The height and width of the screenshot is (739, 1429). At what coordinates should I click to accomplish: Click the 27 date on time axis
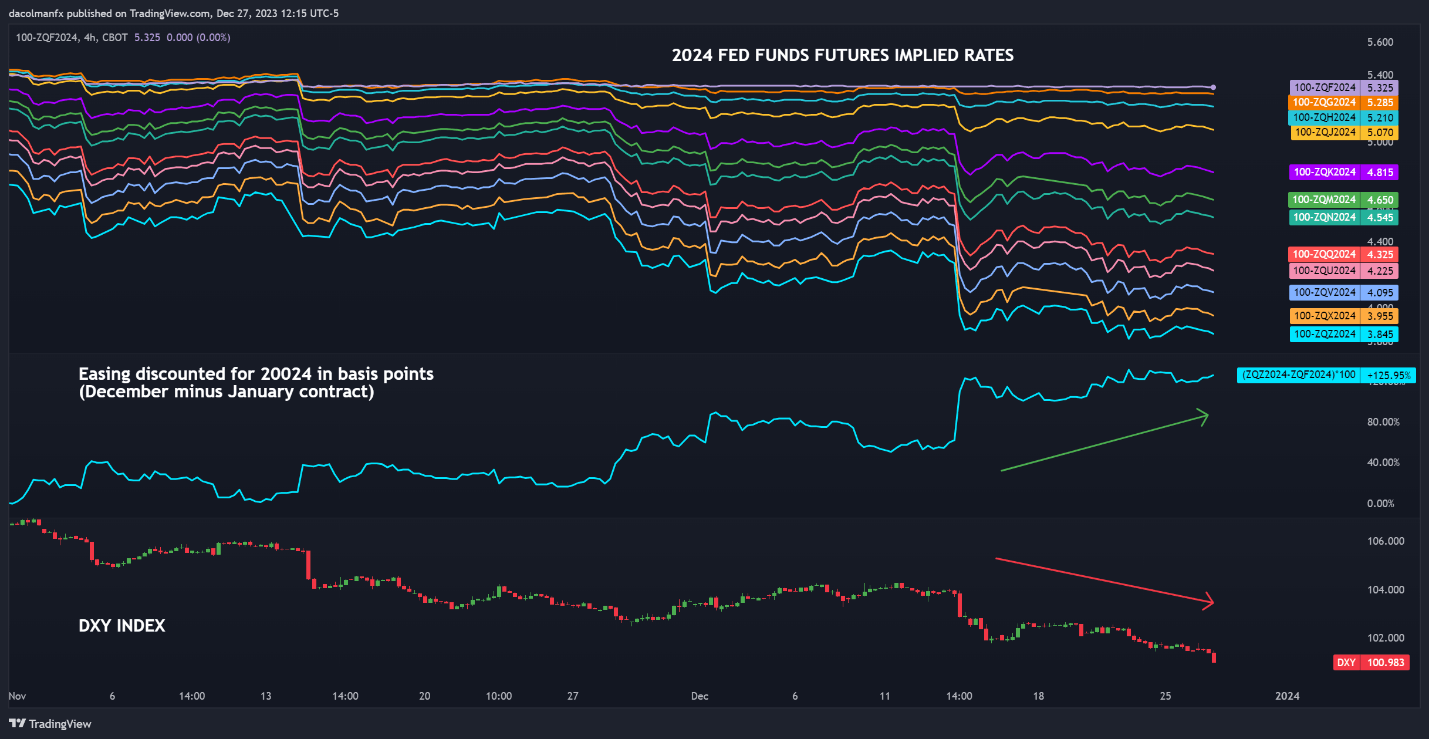pyautogui.click(x=573, y=695)
